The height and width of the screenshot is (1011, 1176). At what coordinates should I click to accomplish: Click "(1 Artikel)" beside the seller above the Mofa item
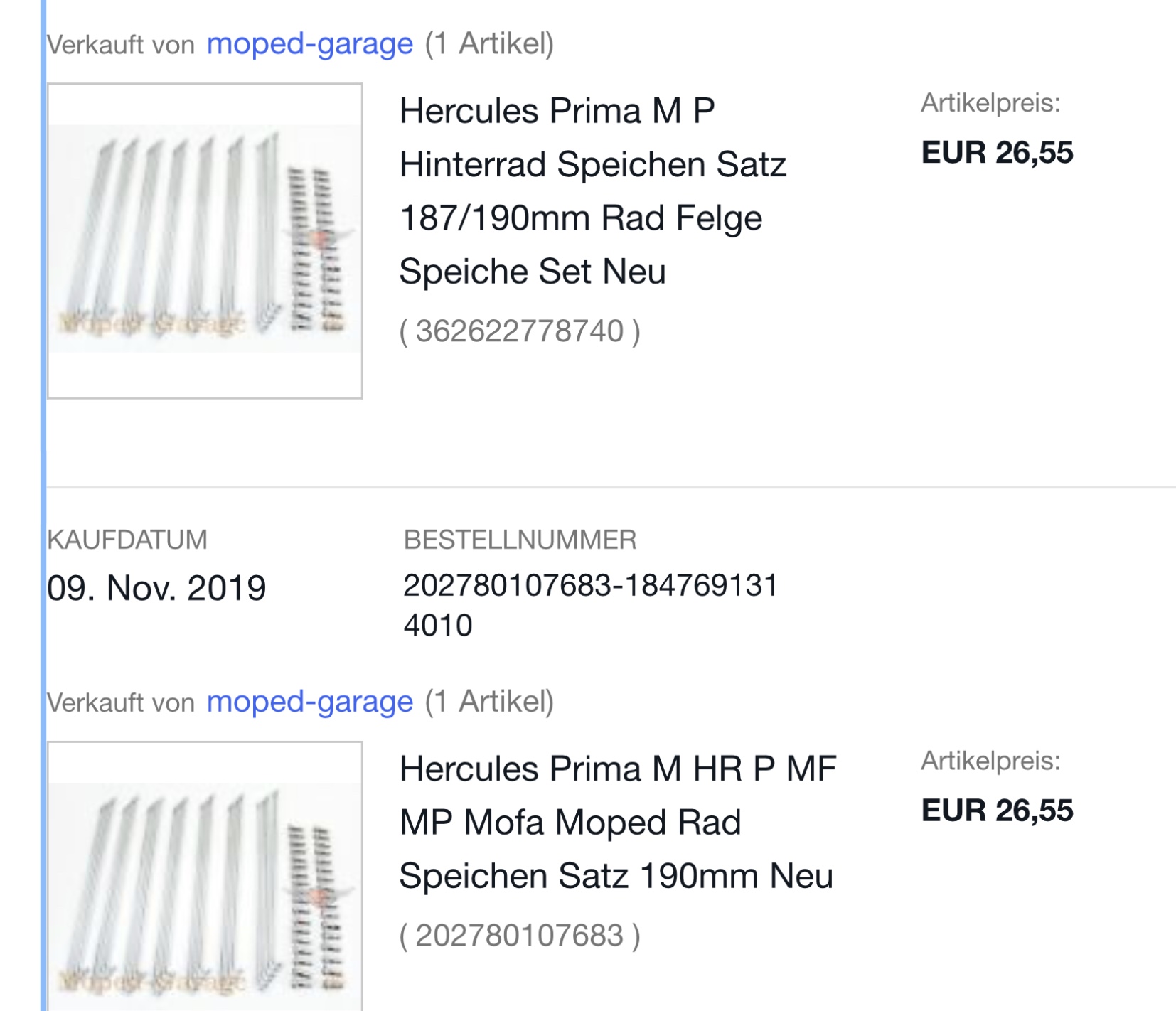[x=489, y=702]
